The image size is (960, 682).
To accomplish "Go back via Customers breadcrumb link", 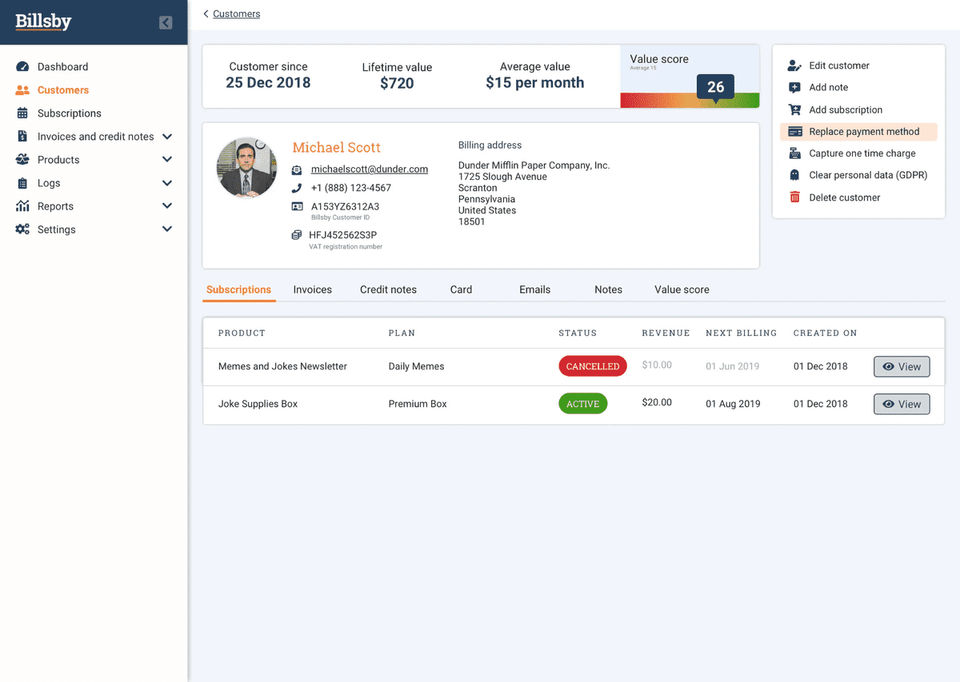I will [x=236, y=13].
